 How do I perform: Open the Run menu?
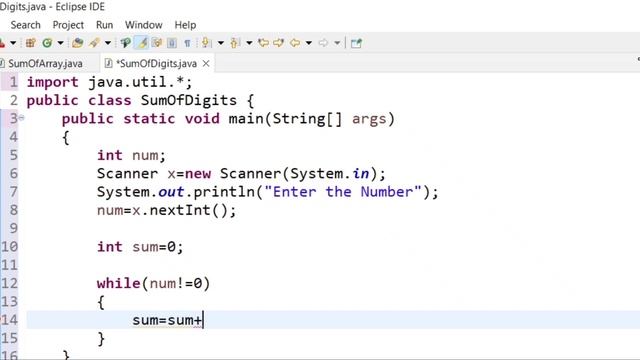coord(104,25)
